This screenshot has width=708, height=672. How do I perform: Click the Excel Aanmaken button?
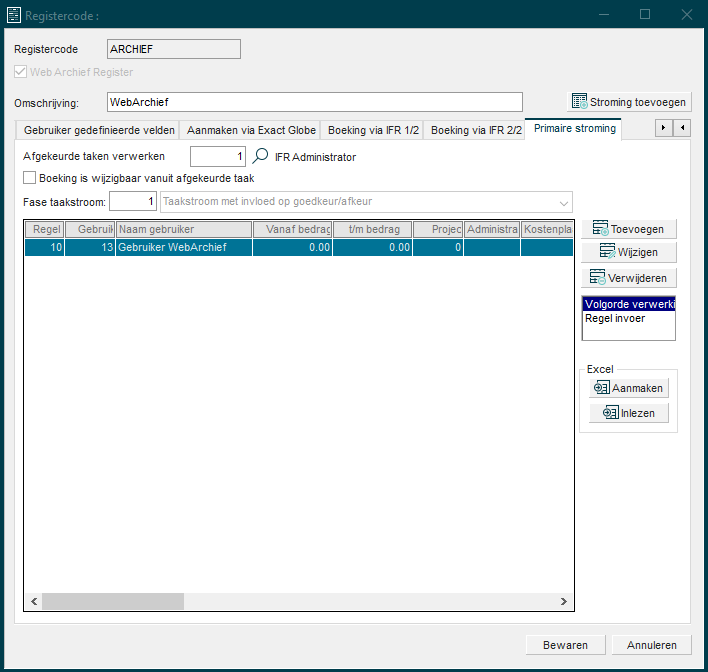click(x=628, y=387)
